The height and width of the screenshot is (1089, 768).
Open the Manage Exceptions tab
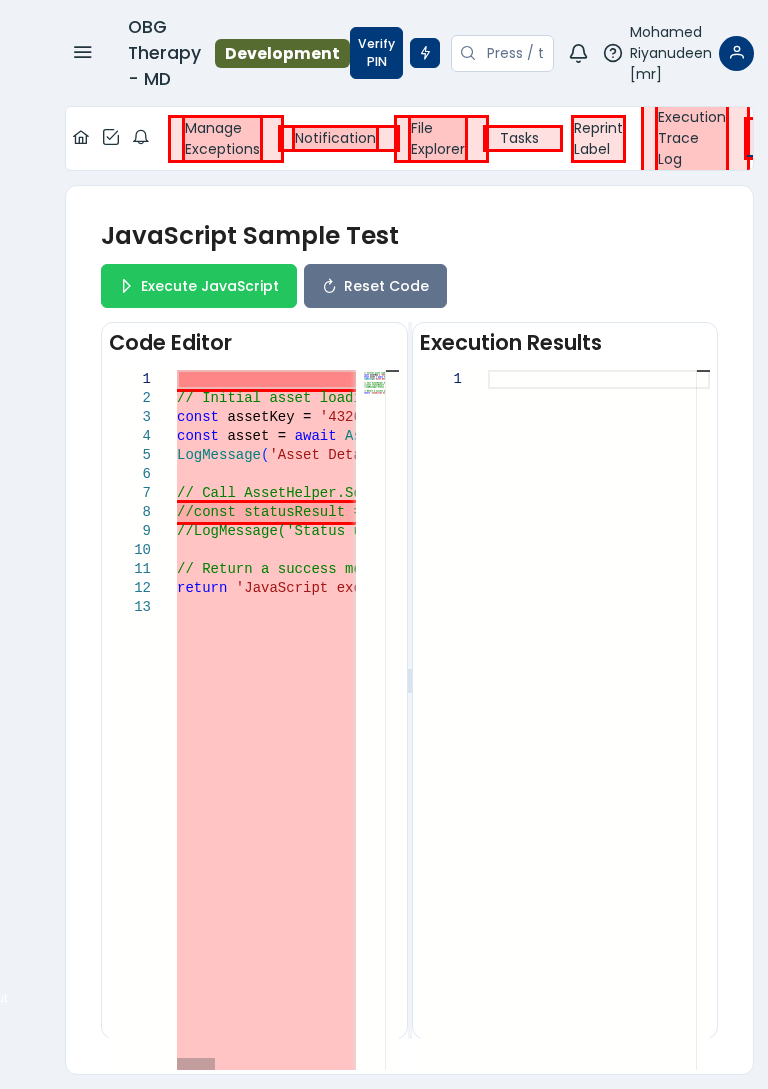click(x=222, y=139)
